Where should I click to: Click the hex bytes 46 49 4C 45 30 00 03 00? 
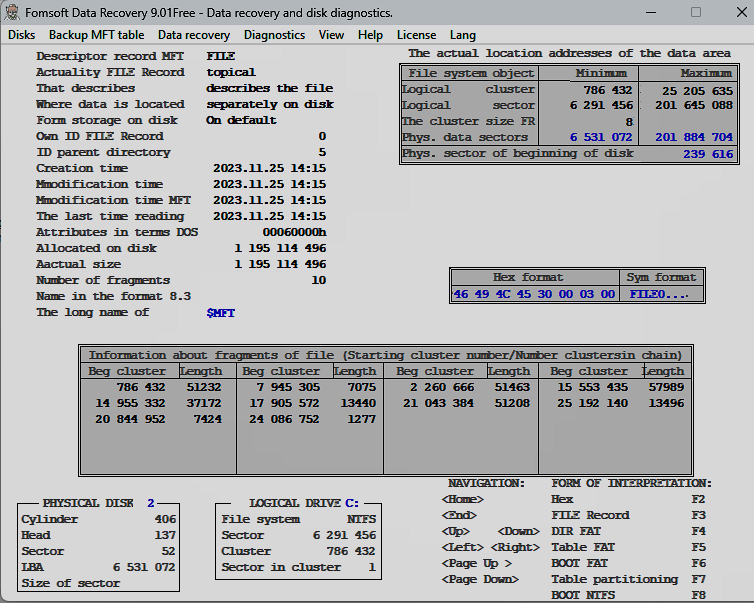pos(534,294)
